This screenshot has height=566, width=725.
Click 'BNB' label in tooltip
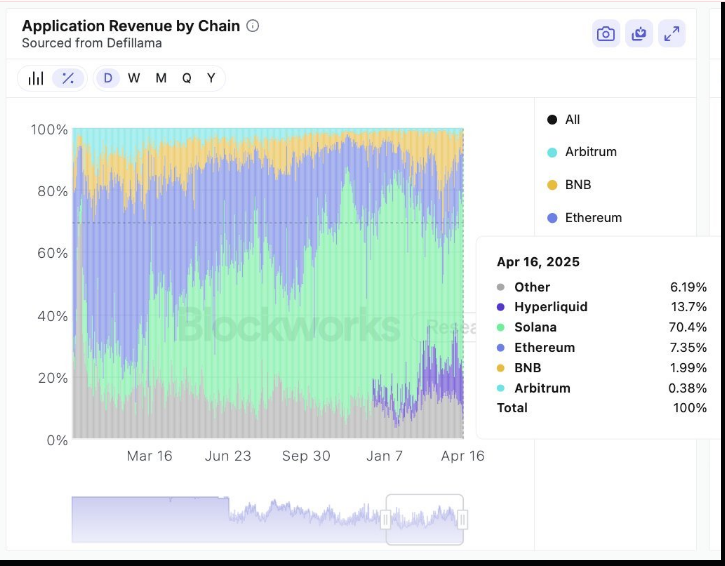point(528,368)
